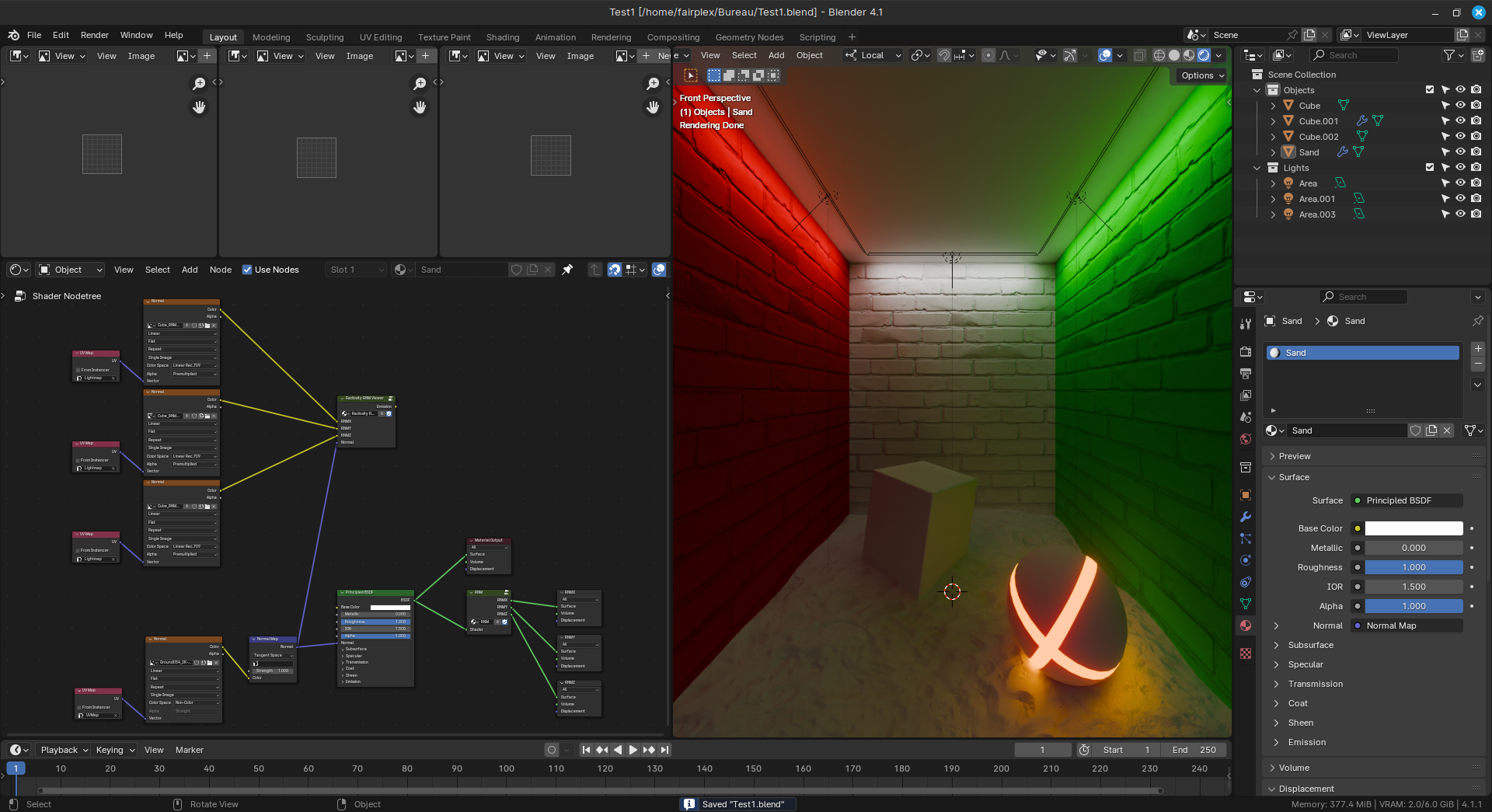Open the Scene properties tab
This screenshot has height=812, width=1492.
click(x=1246, y=417)
